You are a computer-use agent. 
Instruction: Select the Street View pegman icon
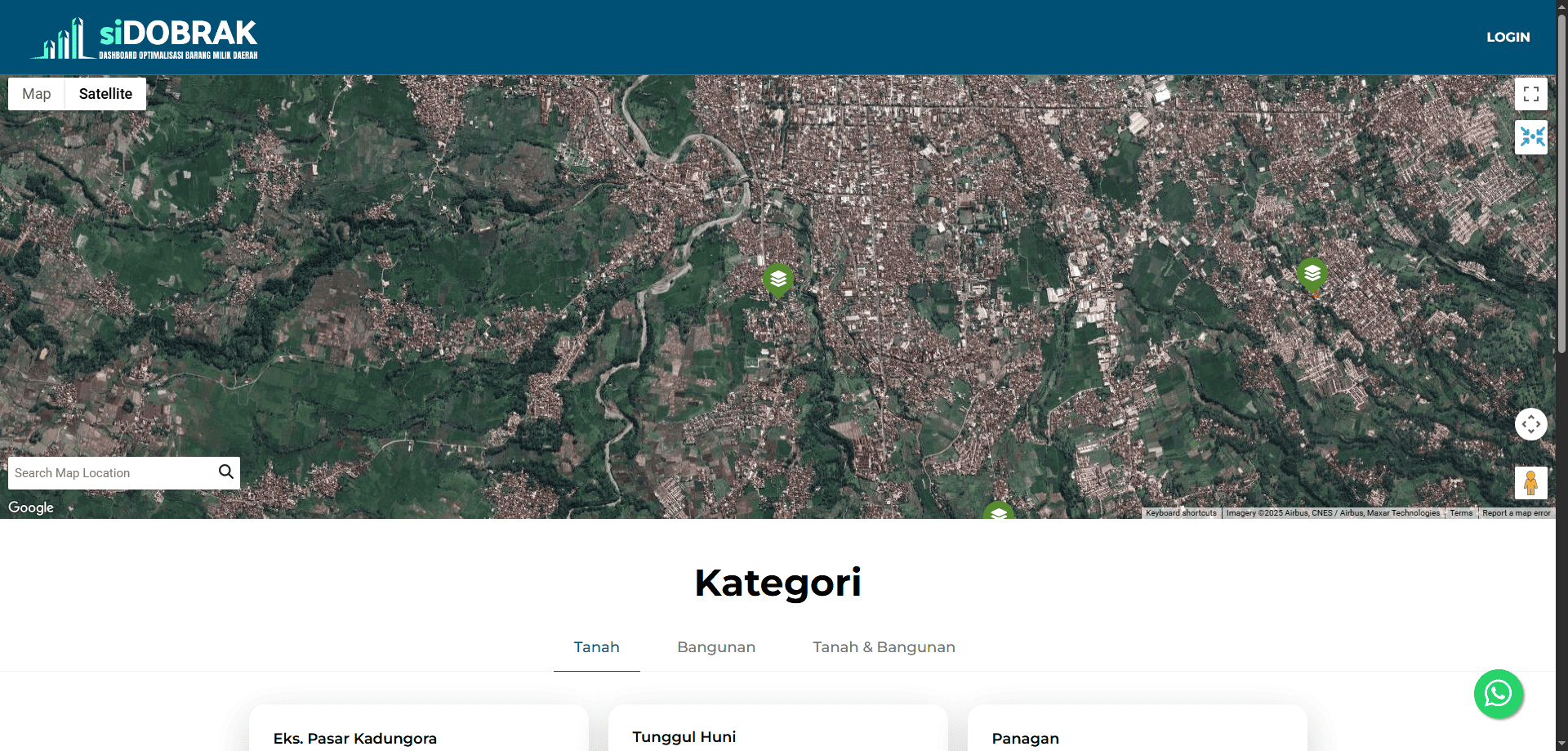1531,483
